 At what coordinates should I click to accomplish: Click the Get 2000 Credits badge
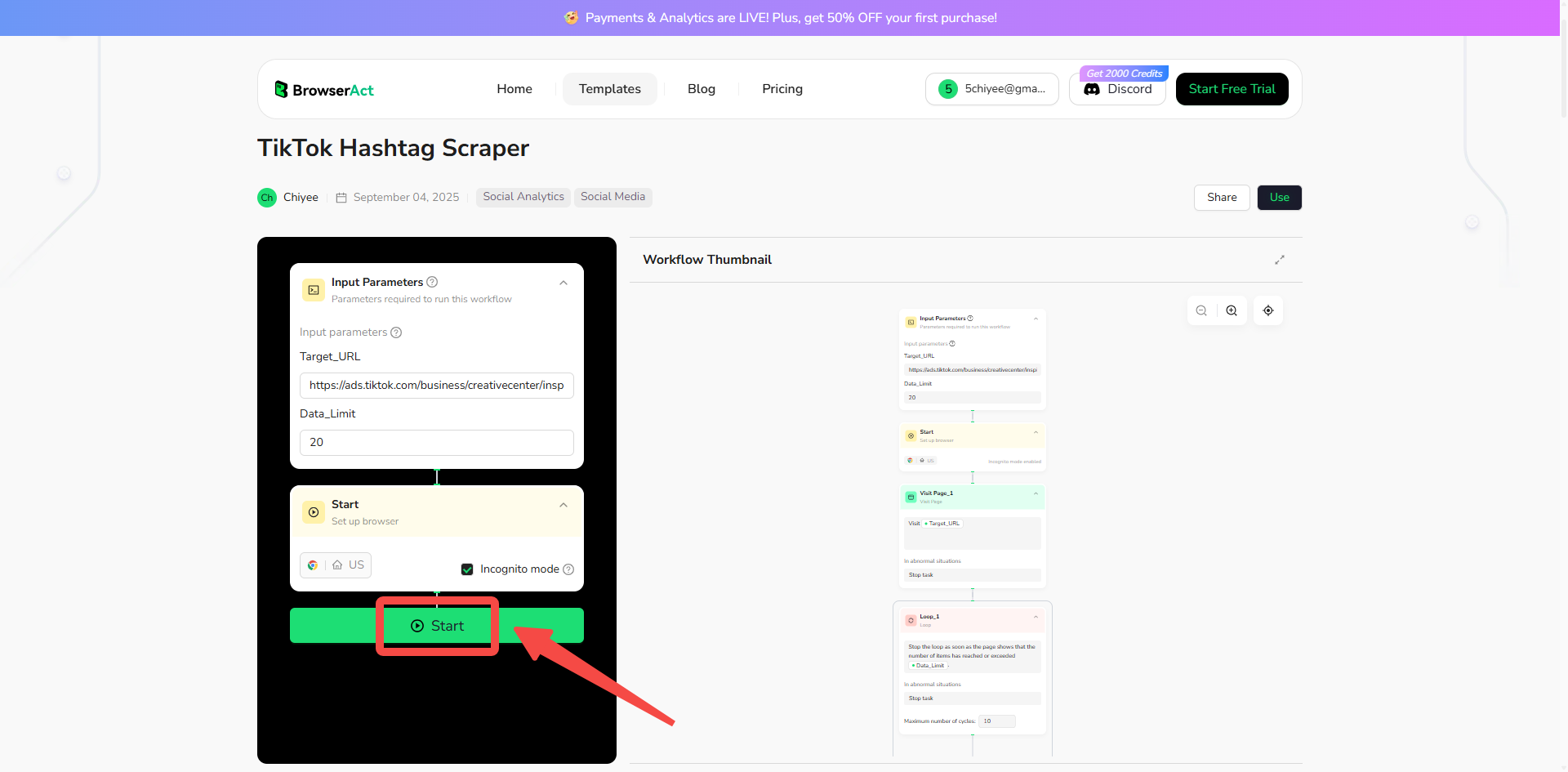click(1124, 74)
